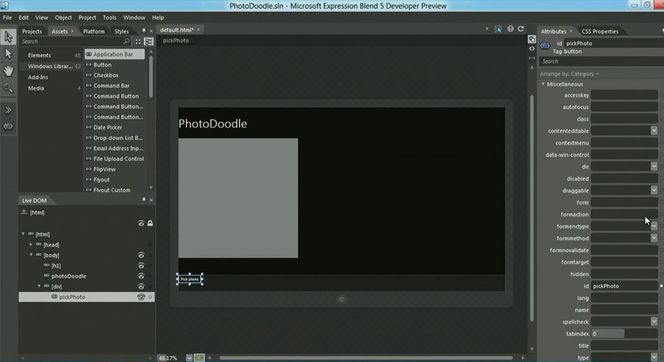Switch Assets to list view mode
The width and height of the screenshot is (664, 362).
[x=149, y=41]
